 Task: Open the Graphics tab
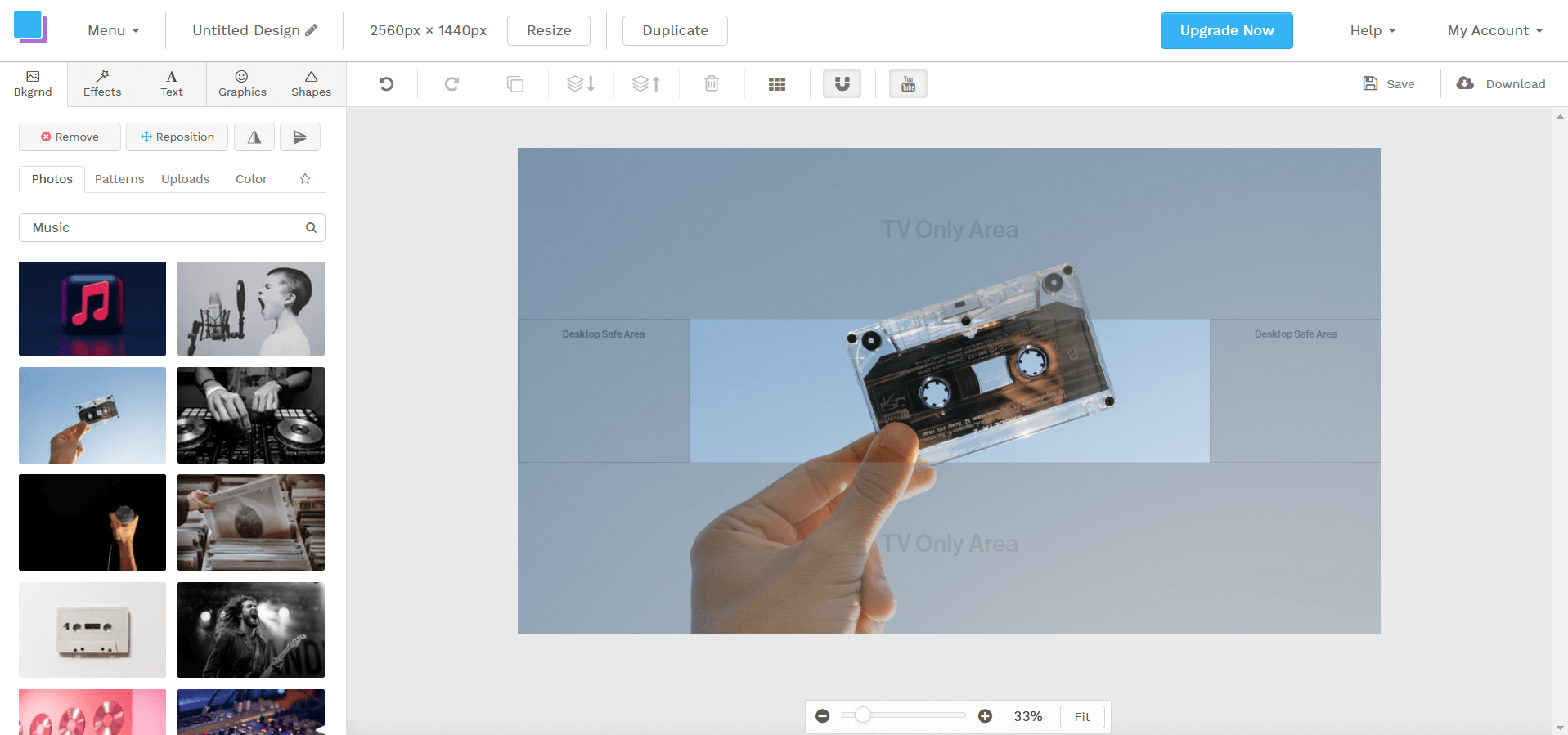pyautogui.click(x=242, y=84)
